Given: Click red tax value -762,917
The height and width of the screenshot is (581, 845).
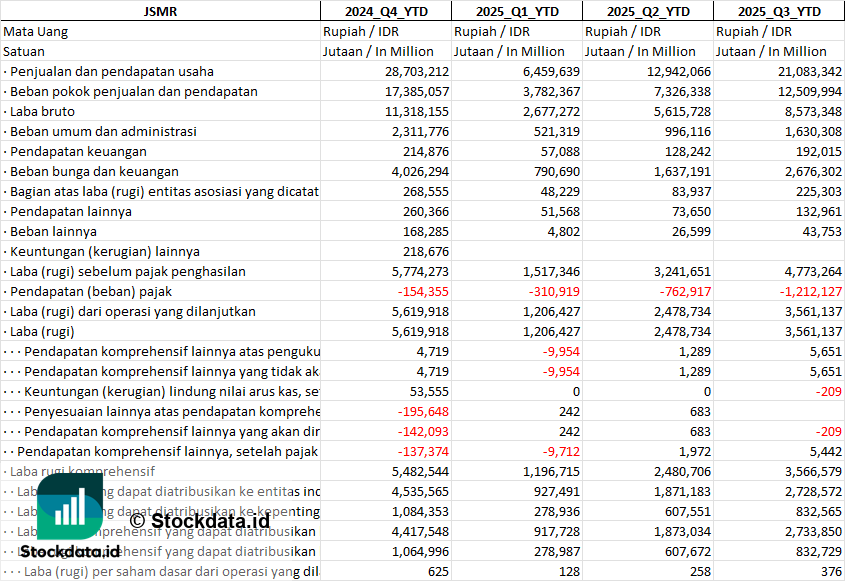Looking at the screenshot, I should tap(685, 292).
